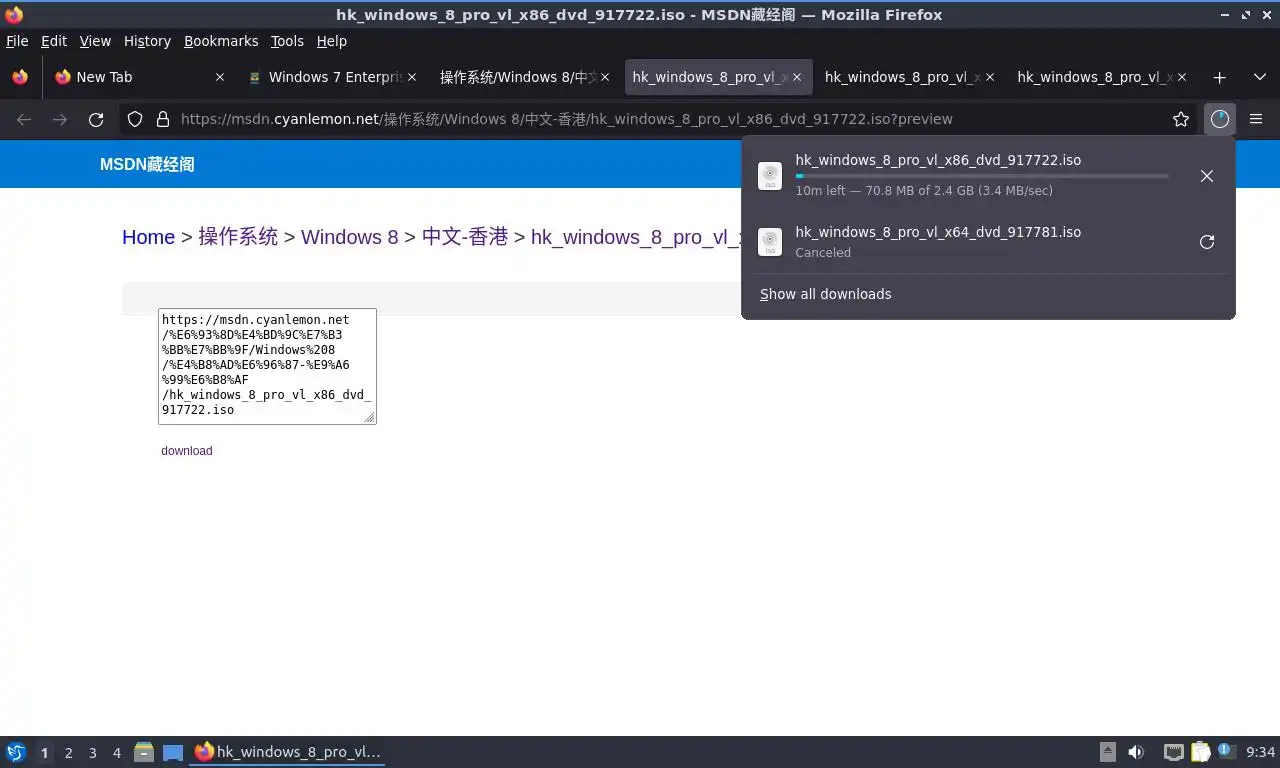Go back one page
The width and height of the screenshot is (1280, 768).
24,119
